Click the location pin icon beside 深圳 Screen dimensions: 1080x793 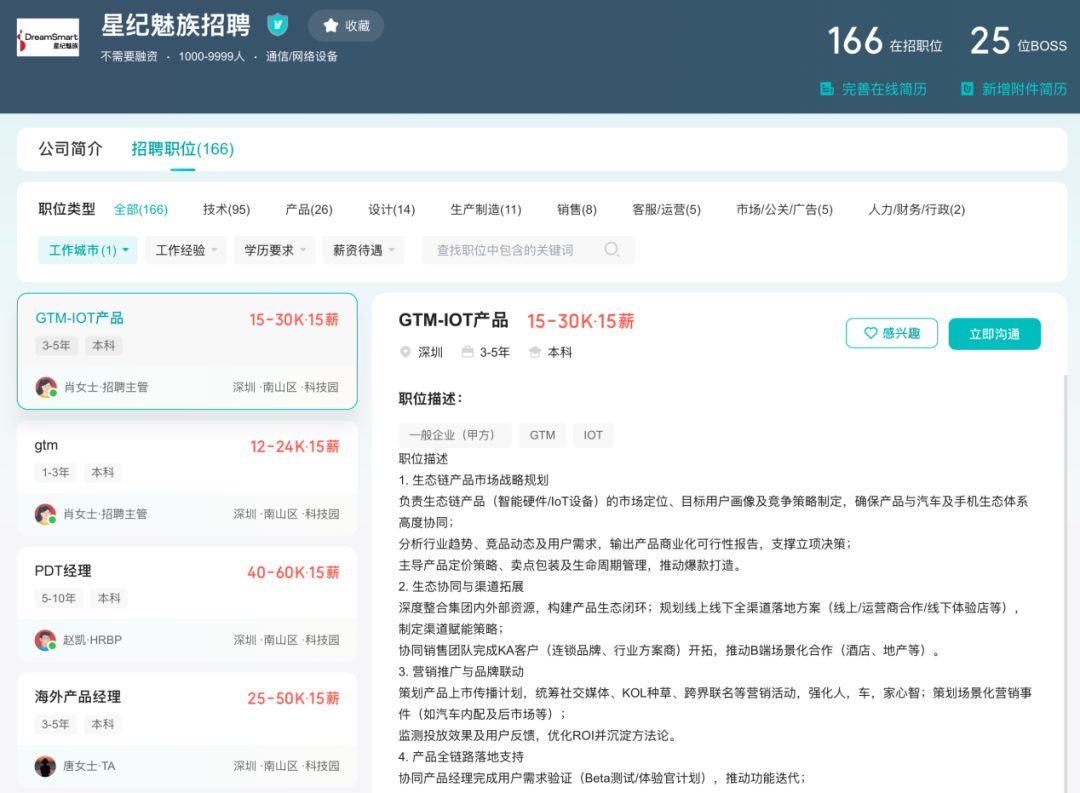(405, 352)
